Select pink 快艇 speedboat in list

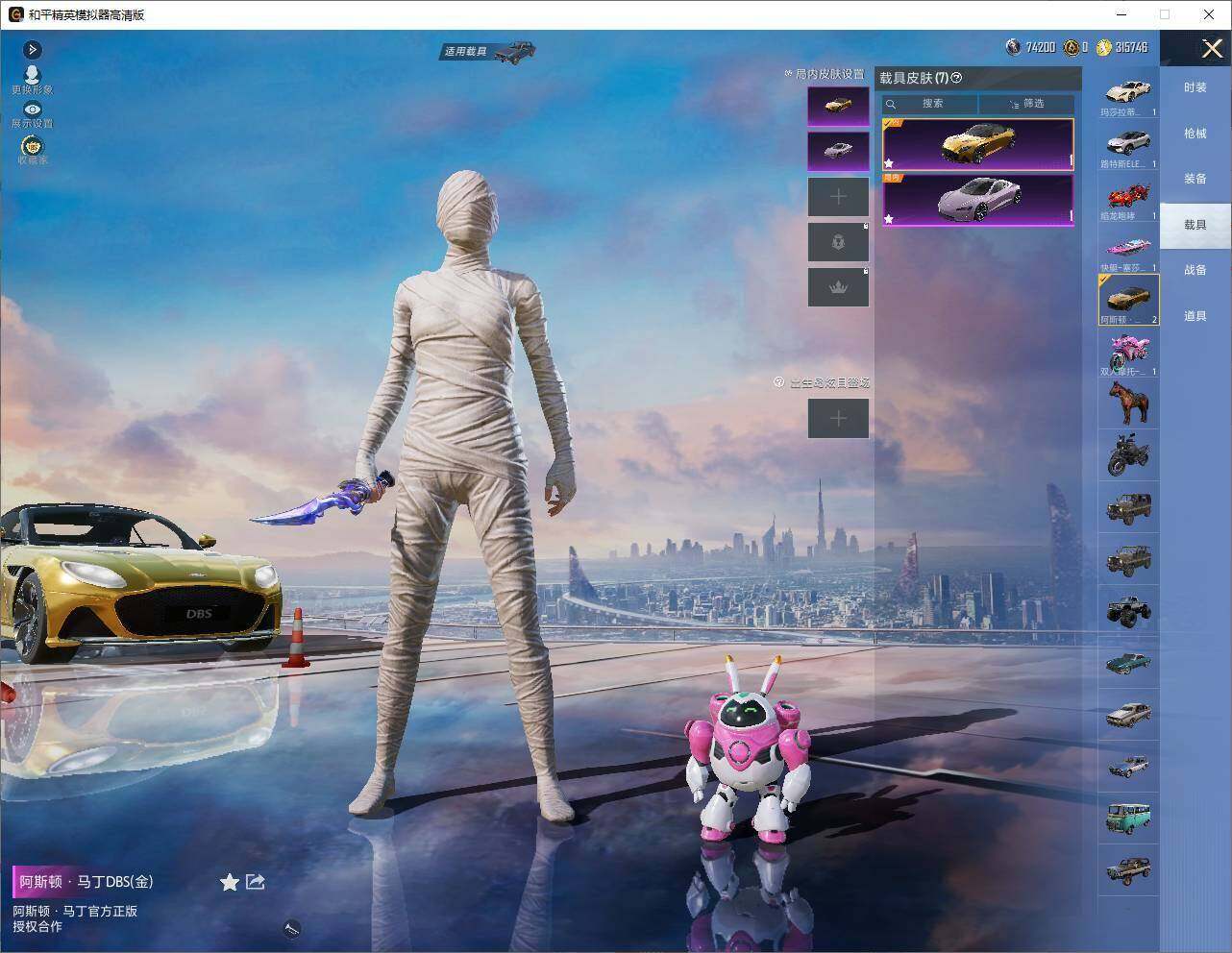coord(1128,252)
